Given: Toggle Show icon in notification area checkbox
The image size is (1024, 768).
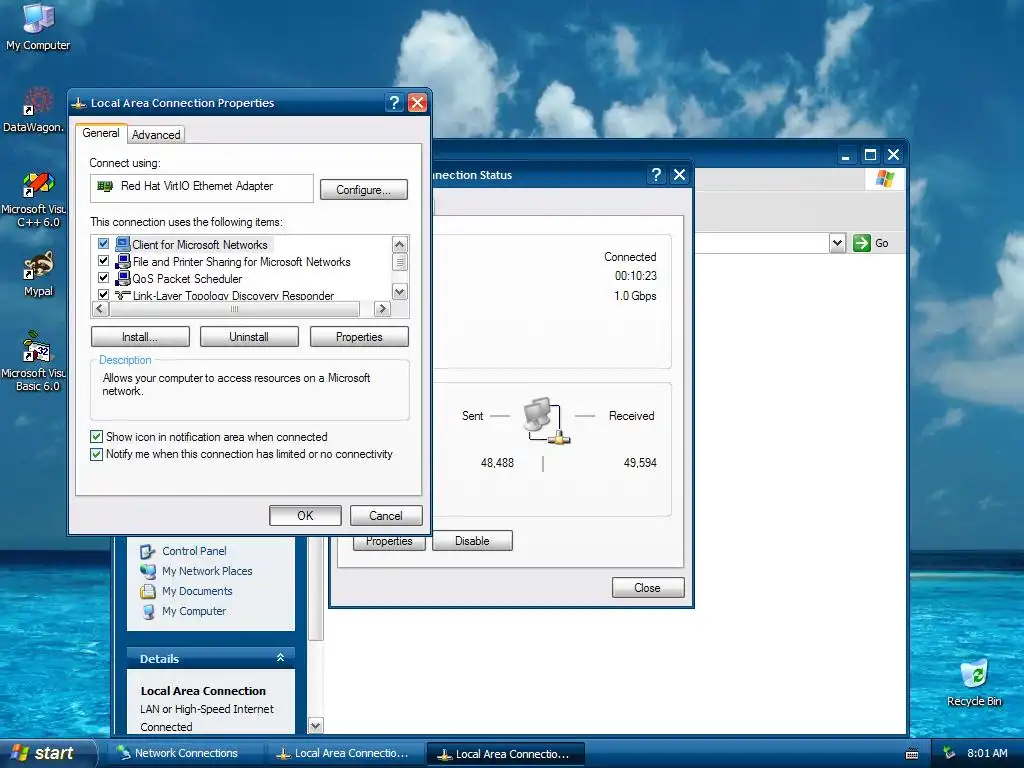Looking at the screenshot, I should pos(96,437).
